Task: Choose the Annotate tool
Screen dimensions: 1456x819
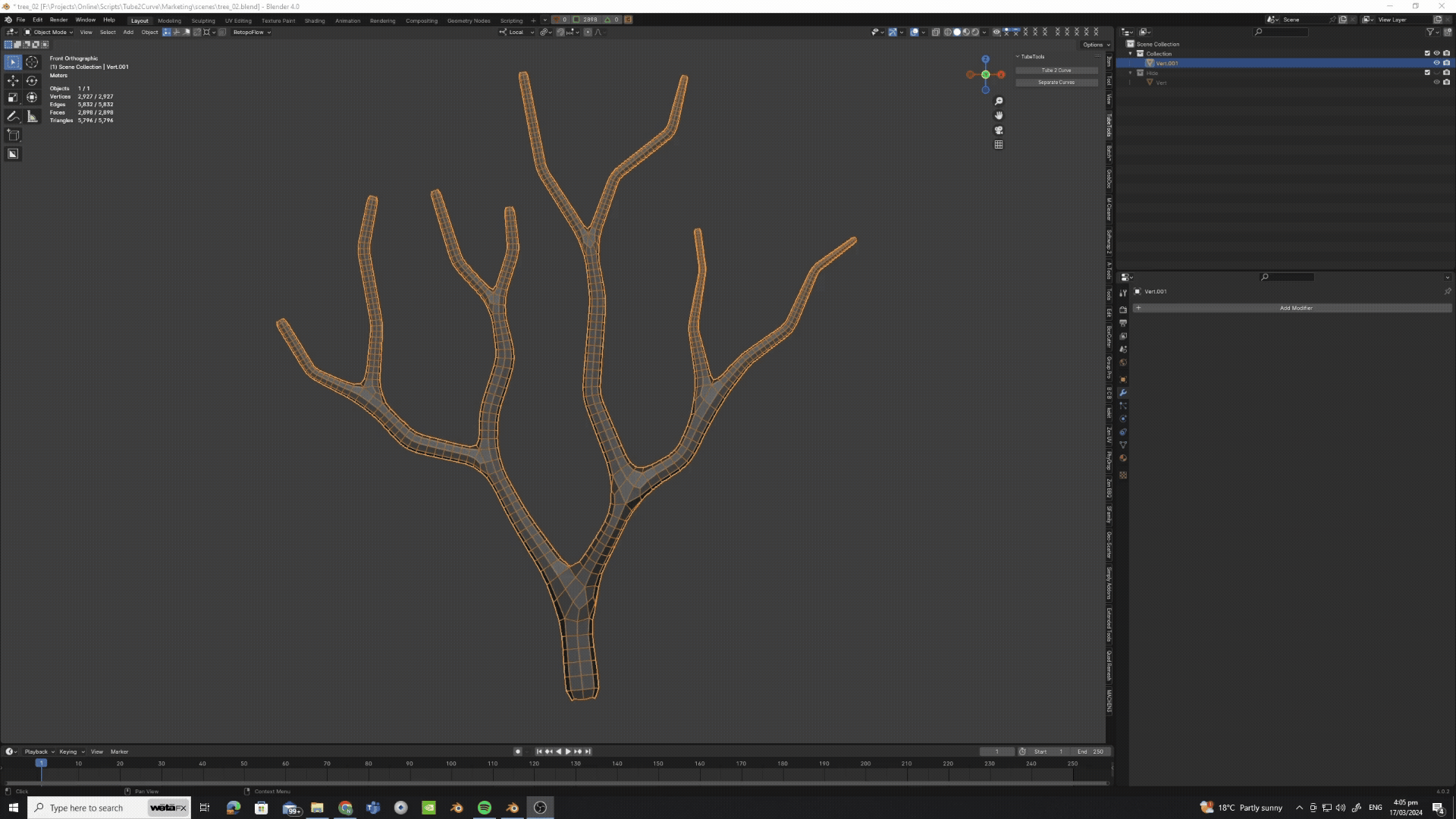Action: (13, 116)
